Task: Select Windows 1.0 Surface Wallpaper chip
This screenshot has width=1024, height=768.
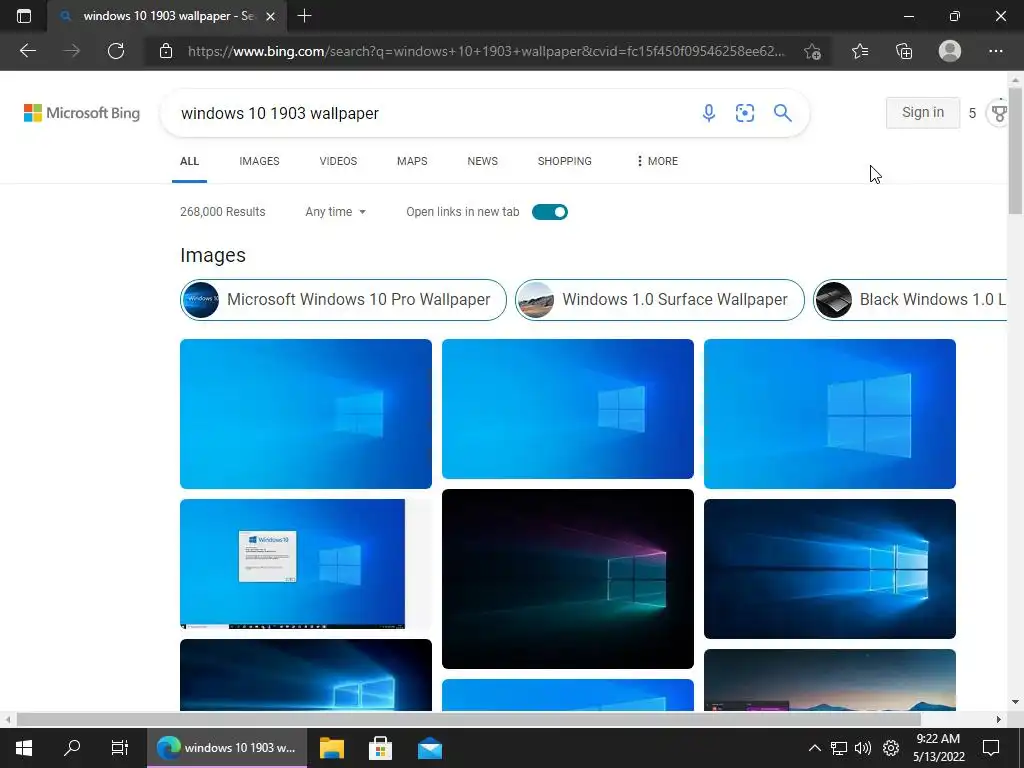Action: tap(660, 300)
